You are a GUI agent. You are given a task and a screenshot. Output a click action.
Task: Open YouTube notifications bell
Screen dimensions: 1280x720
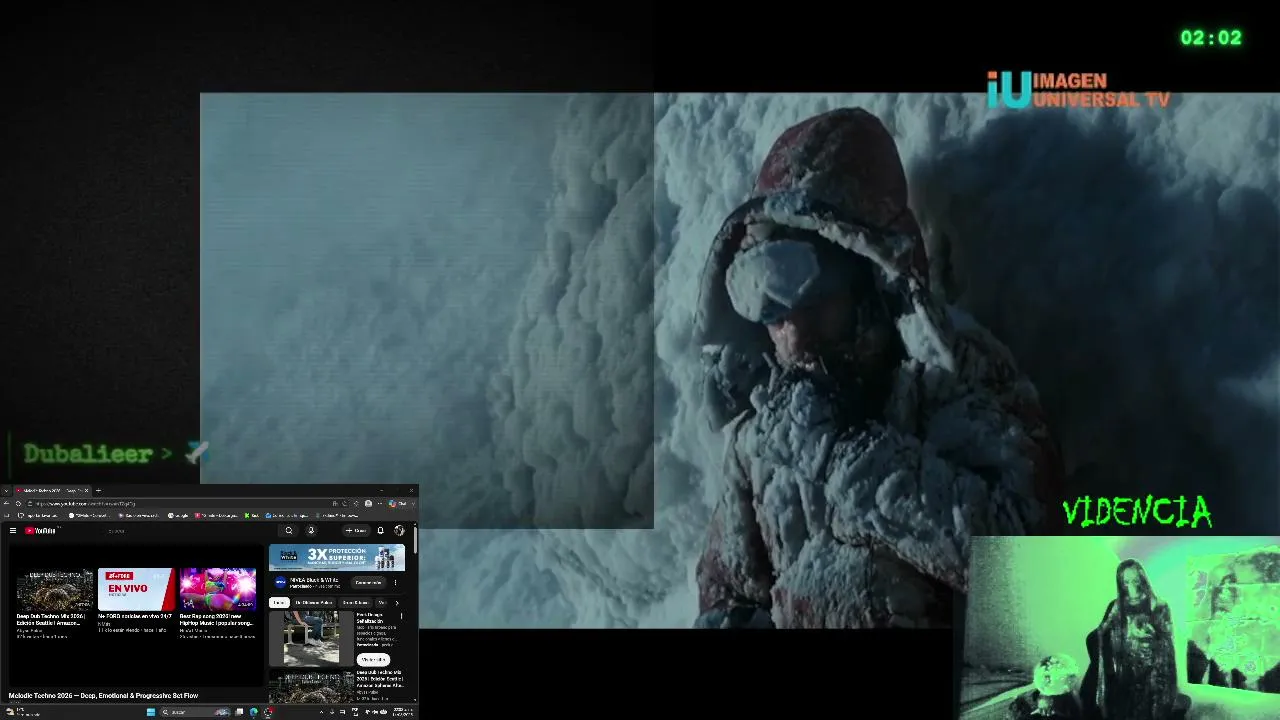click(x=380, y=531)
